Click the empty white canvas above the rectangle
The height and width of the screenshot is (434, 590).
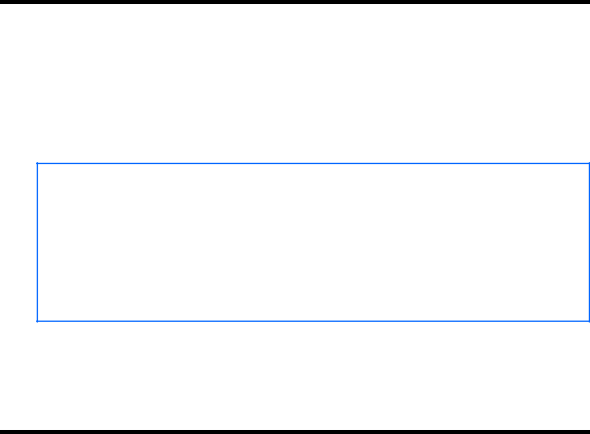click(x=295, y=83)
